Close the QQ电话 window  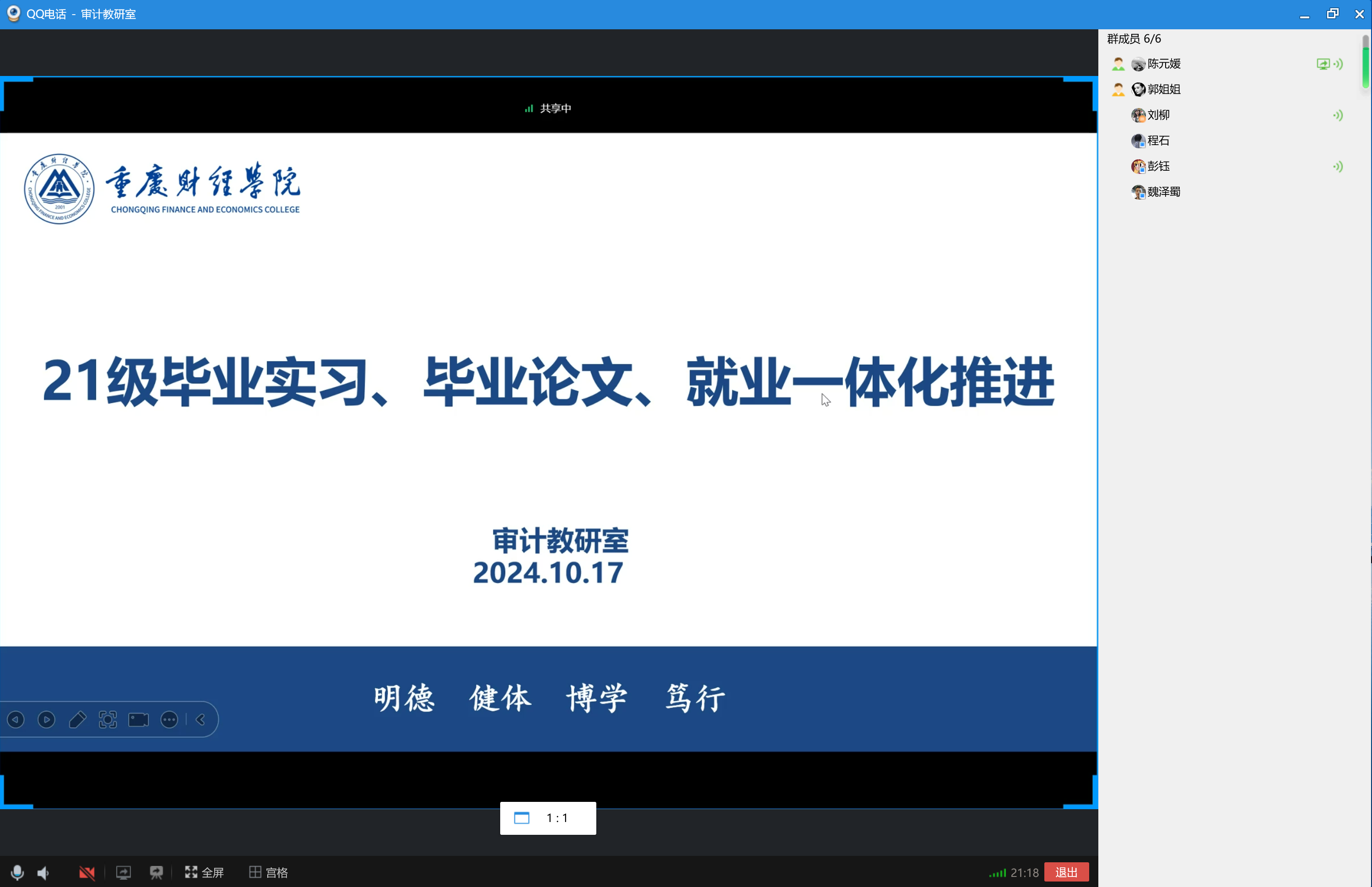(1359, 14)
